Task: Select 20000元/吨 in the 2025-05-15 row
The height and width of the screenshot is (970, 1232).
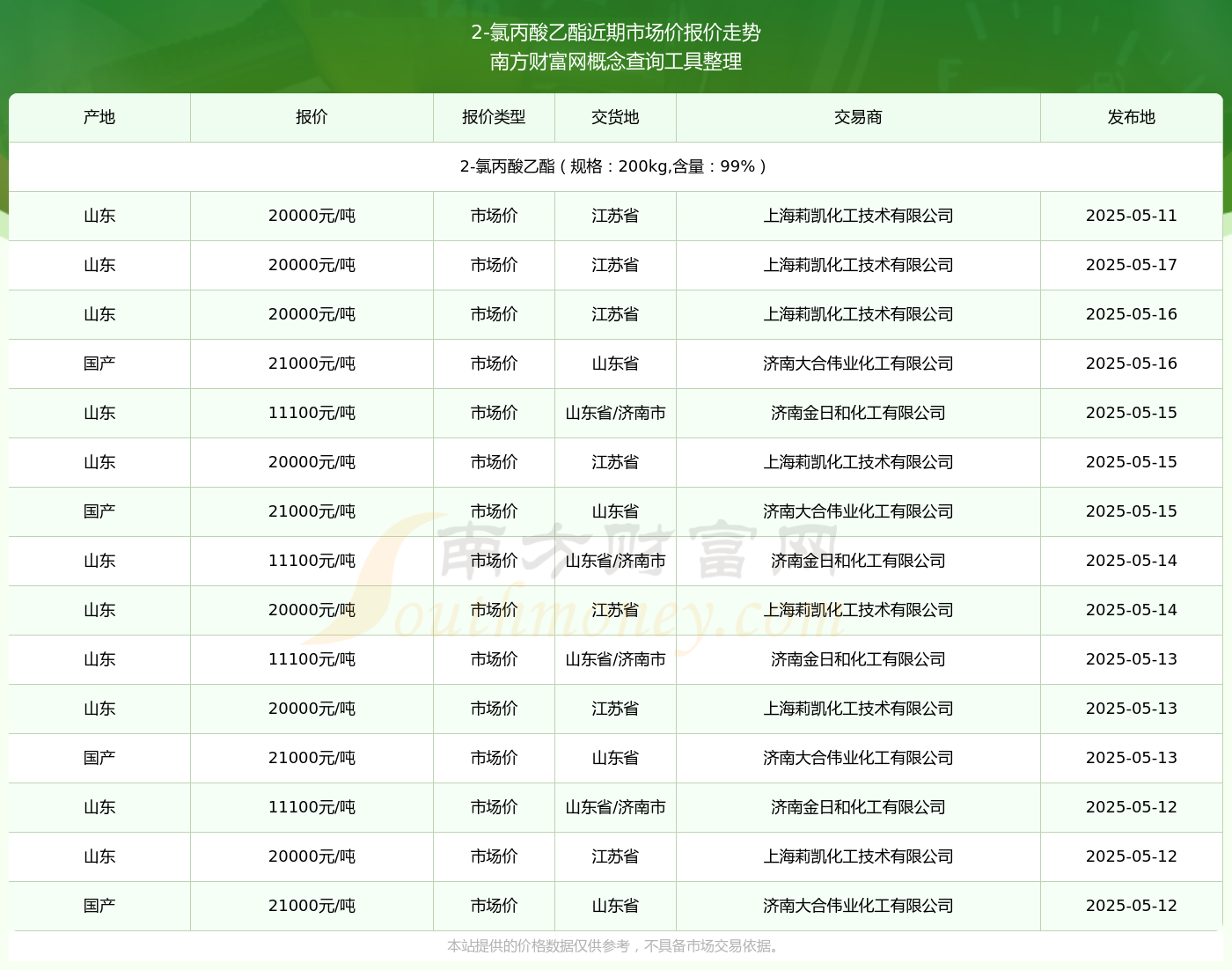Action: pos(312,462)
